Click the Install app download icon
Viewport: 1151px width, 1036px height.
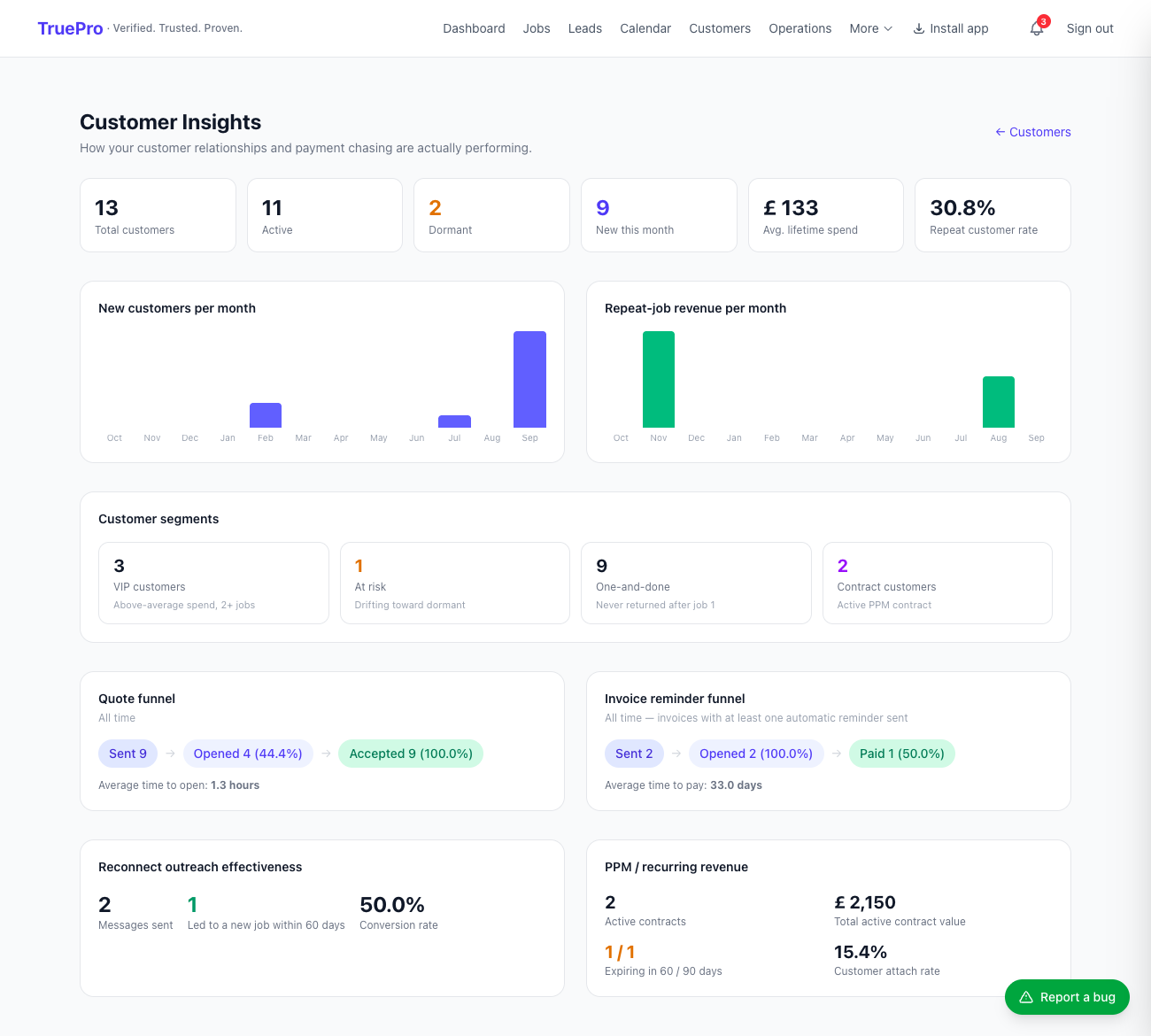click(919, 28)
